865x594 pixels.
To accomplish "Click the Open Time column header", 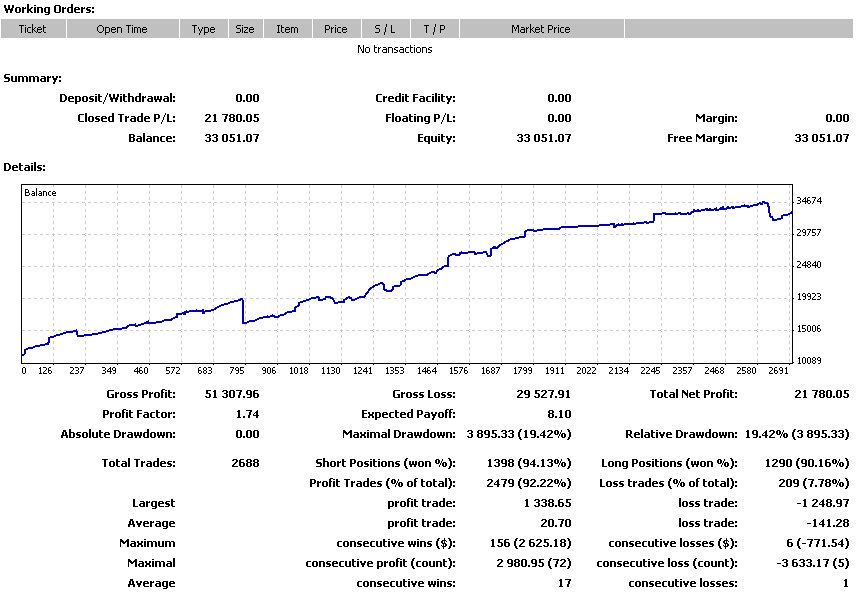I will 122,29.
